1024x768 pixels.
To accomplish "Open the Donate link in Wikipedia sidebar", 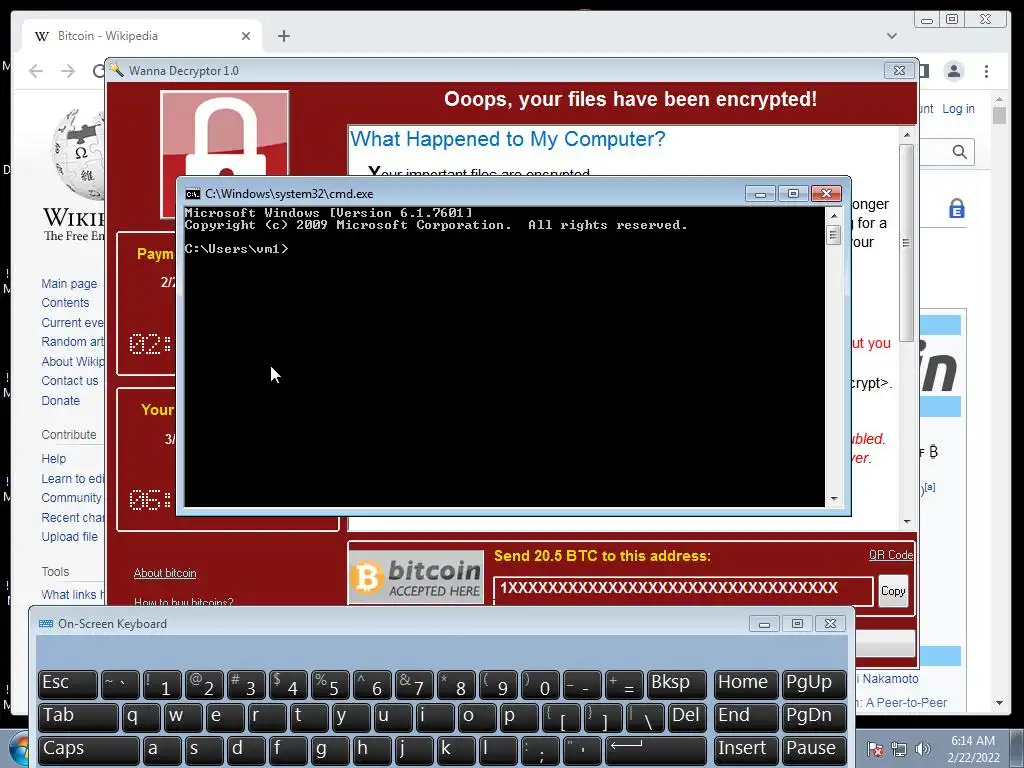I will pos(61,400).
